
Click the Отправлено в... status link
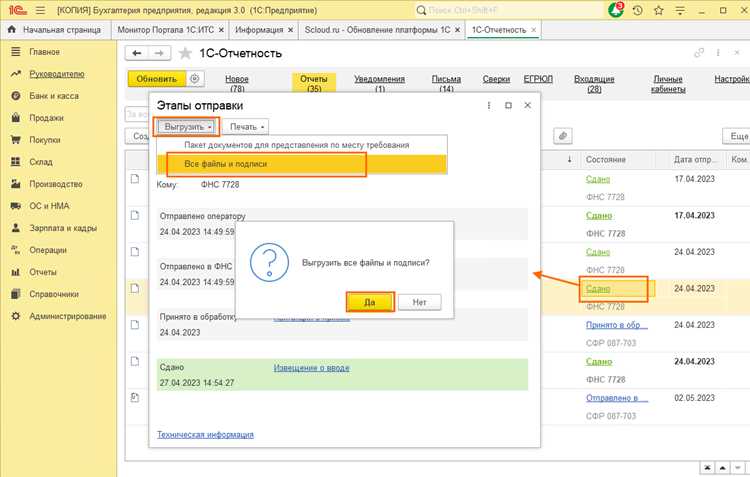point(617,398)
